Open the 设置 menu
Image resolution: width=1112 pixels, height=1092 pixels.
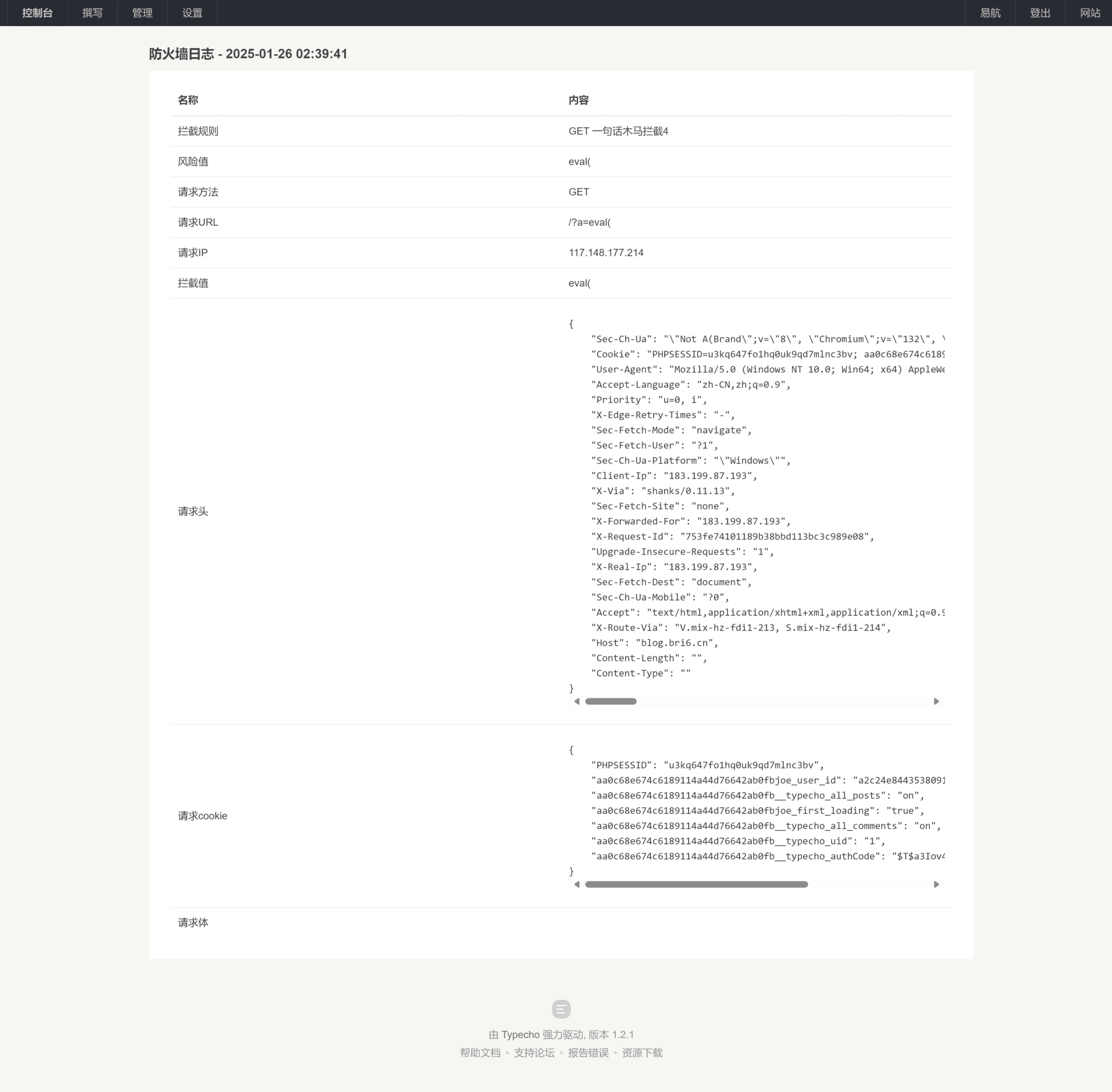(x=192, y=12)
